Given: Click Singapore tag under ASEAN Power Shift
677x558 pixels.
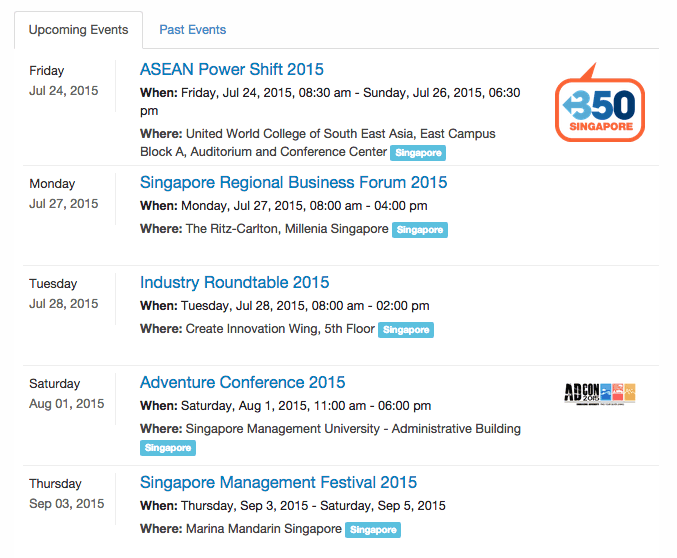Looking at the screenshot, I should (x=418, y=153).
